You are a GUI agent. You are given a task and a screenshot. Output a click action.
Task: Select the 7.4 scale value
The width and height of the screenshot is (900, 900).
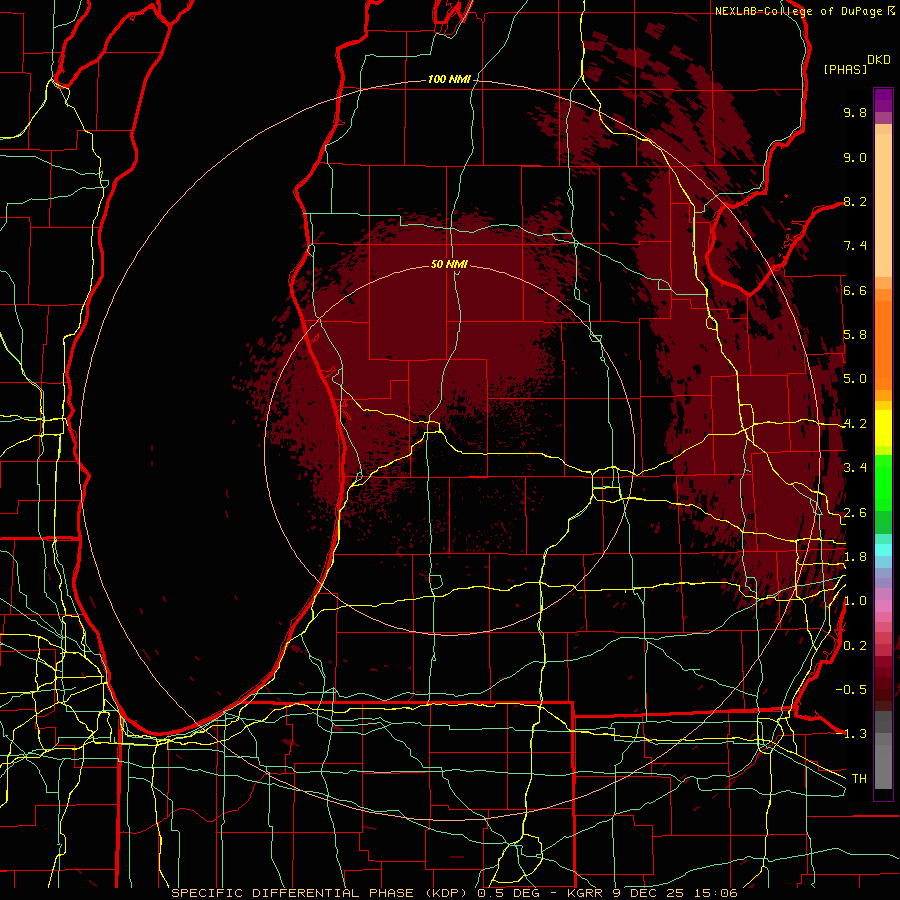click(x=855, y=246)
